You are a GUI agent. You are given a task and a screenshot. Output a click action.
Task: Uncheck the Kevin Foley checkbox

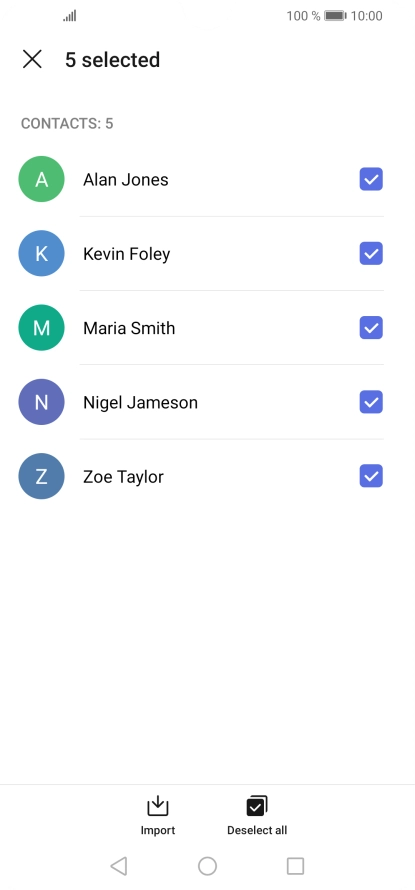pyautogui.click(x=371, y=254)
